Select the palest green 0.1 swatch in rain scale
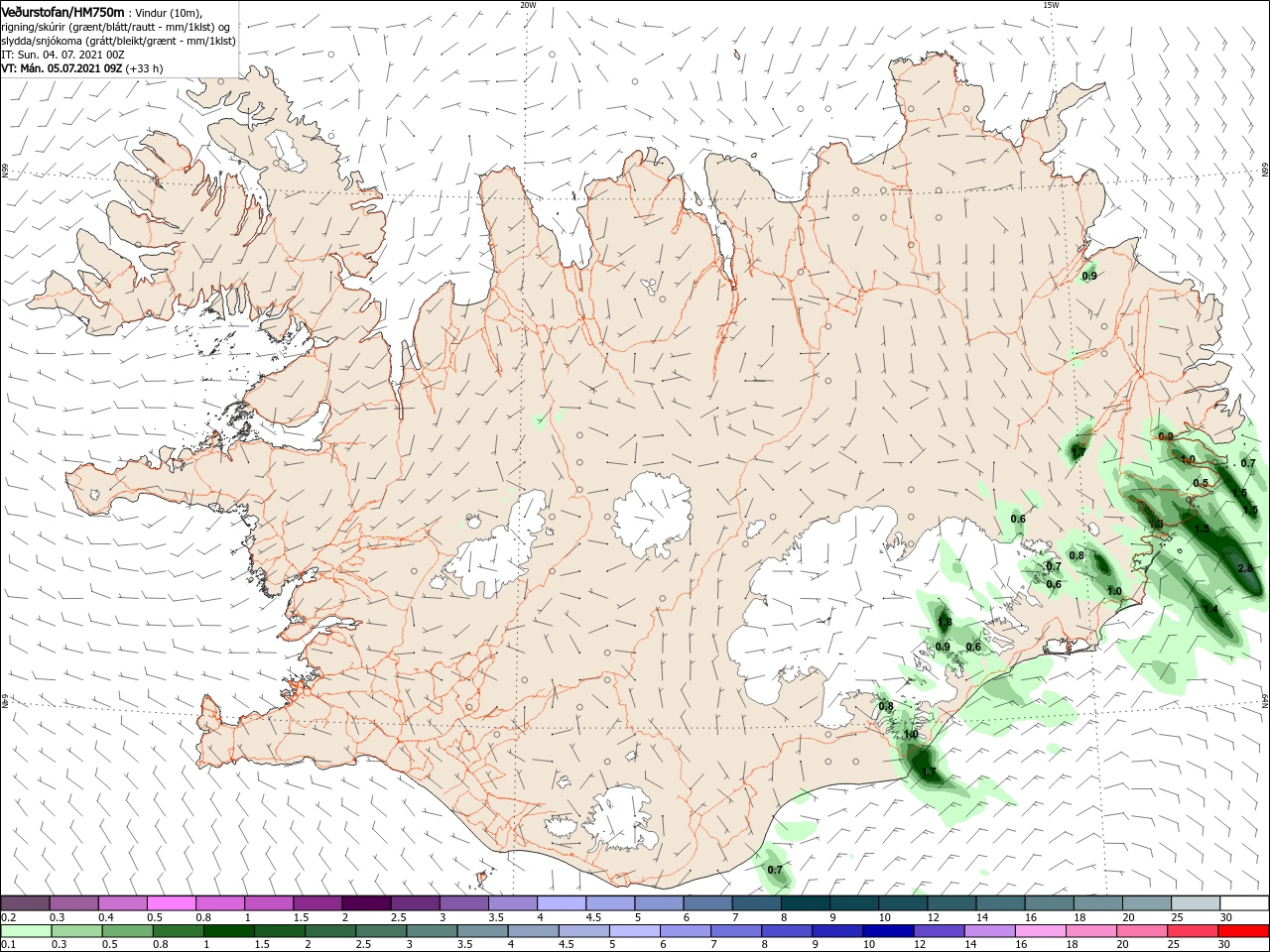Screen dimensions: 1270x952 [25, 931]
